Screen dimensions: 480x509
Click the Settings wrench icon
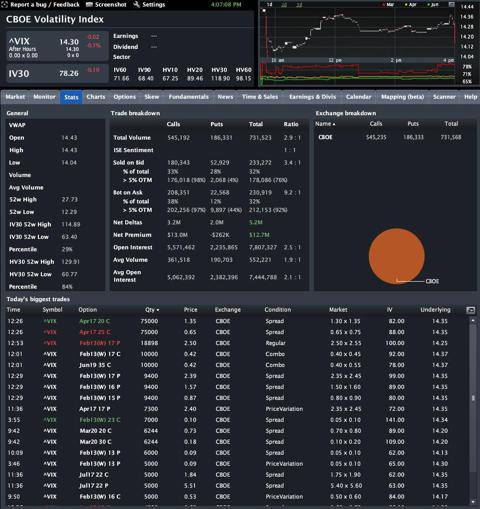coord(136,5)
